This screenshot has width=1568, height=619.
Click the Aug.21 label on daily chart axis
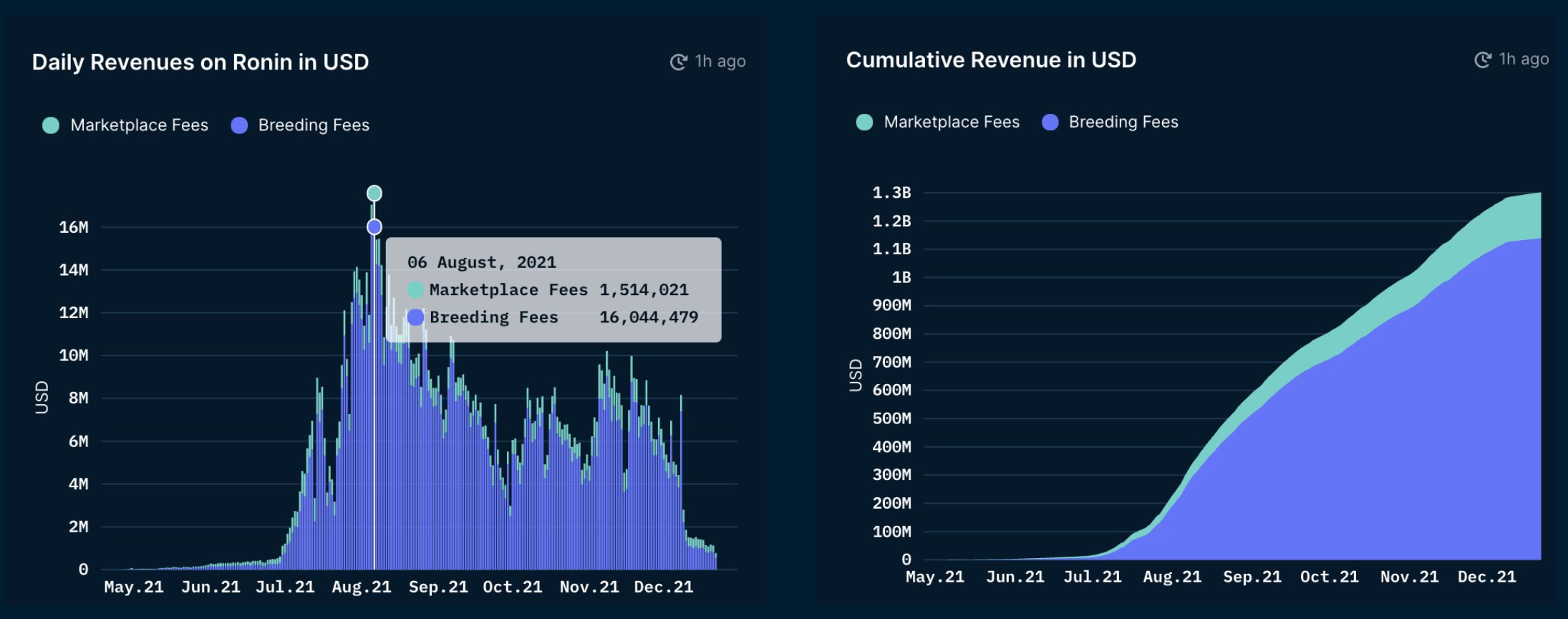coord(362,587)
